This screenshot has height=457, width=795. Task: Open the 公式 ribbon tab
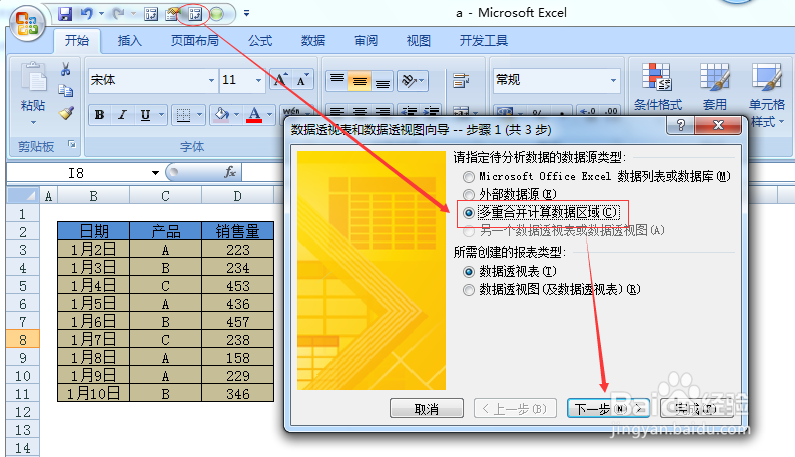click(260, 41)
